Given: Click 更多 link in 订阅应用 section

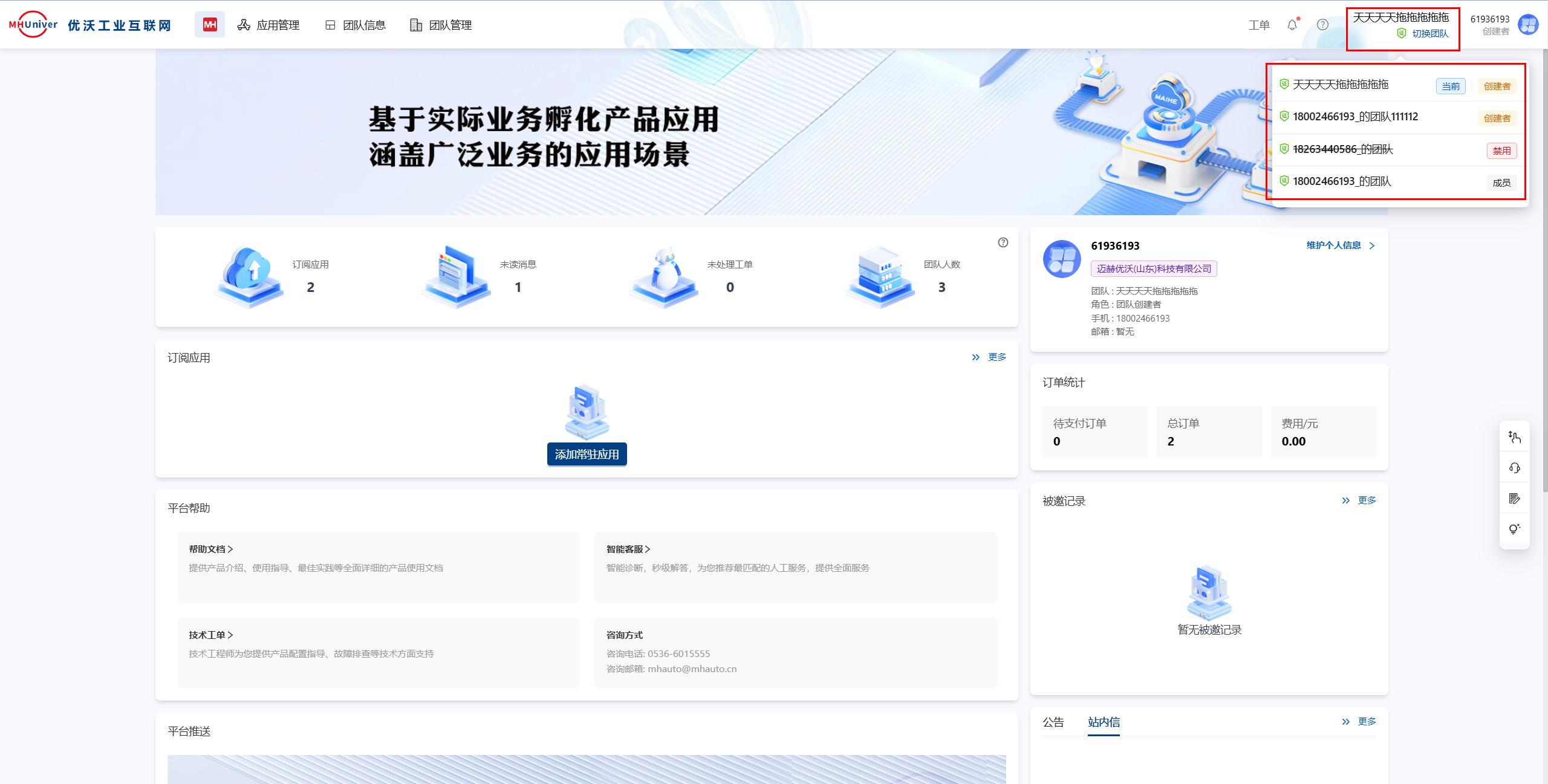Looking at the screenshot, I should (x=996, y=357).
